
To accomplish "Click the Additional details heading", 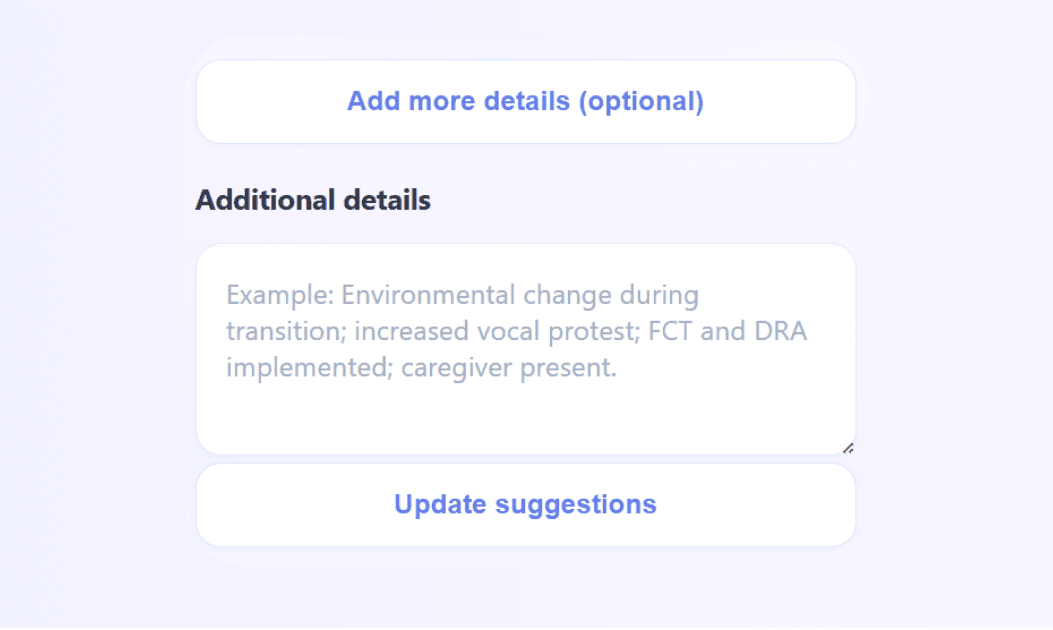I will [x=313, y=200].
